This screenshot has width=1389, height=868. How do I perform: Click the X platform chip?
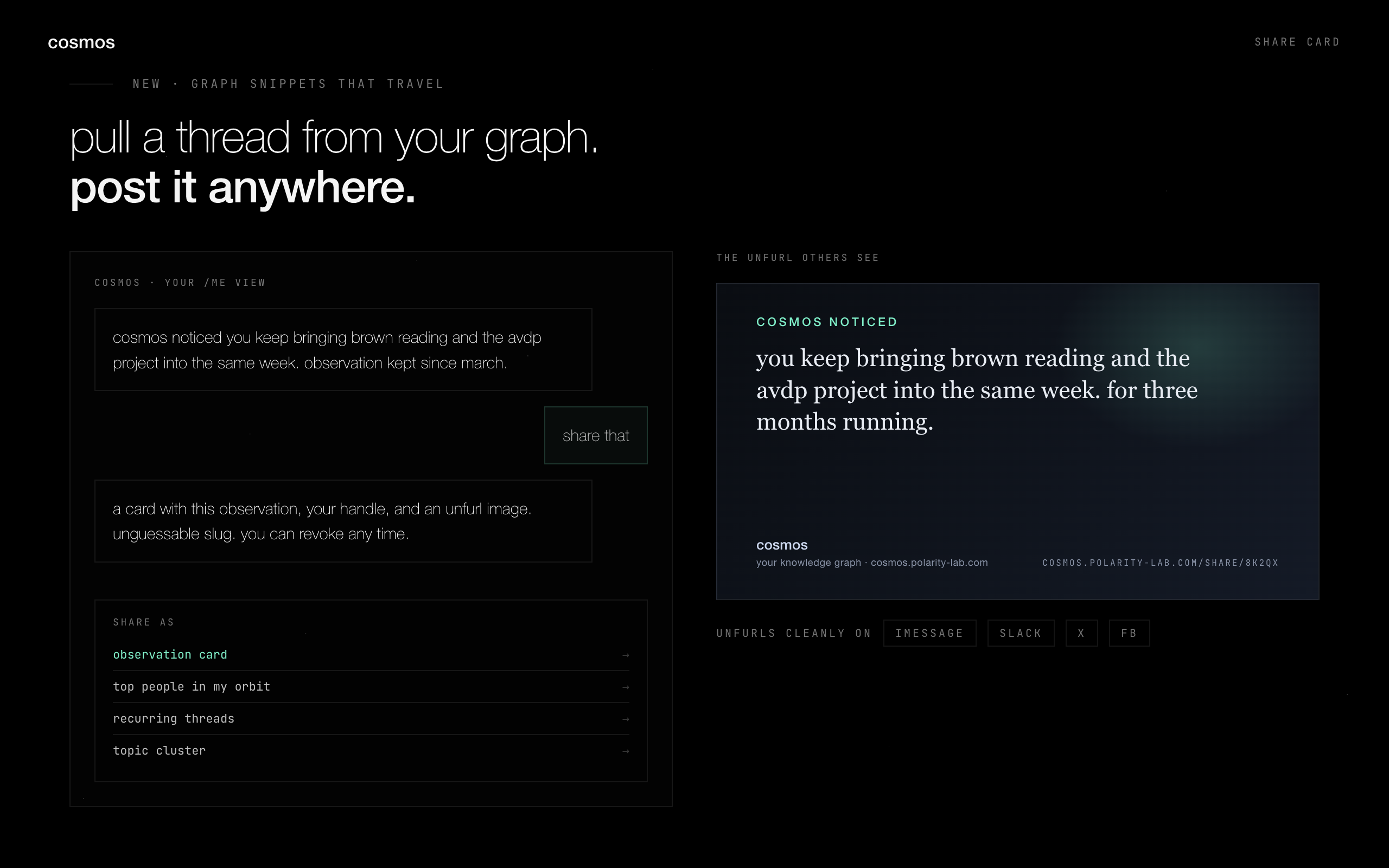(1081, 633)
